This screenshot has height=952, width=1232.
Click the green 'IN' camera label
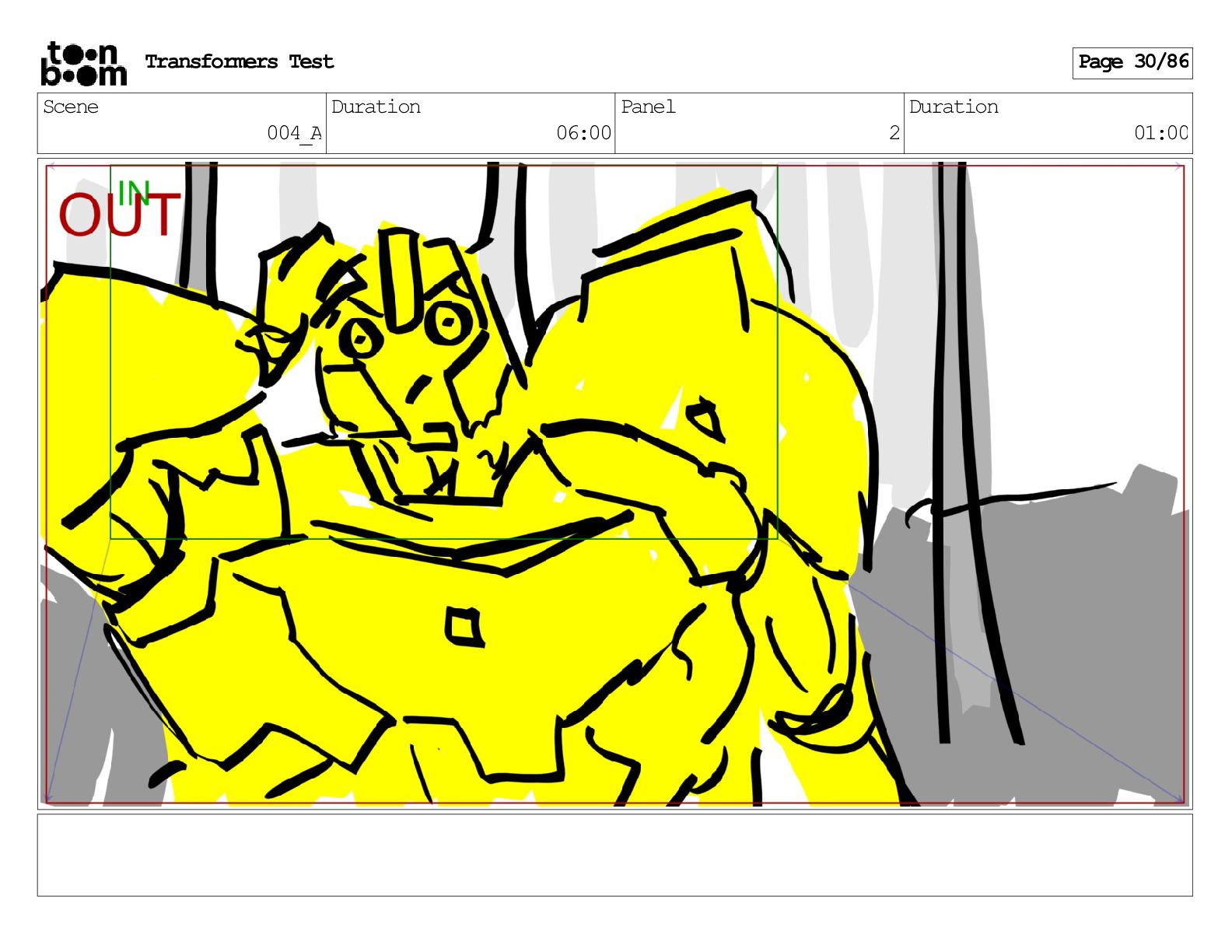[x=134, y=192]
